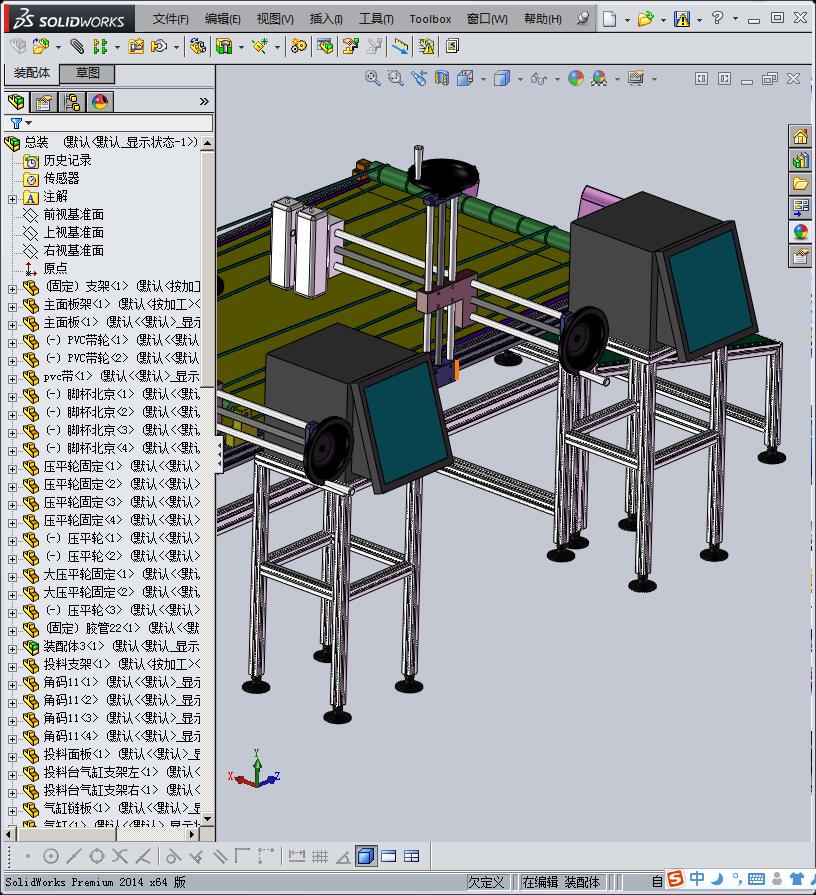This screenshot has height=895, width=816.
Task: Select the PropertyManager tab
Action: [x=44, y=102]
